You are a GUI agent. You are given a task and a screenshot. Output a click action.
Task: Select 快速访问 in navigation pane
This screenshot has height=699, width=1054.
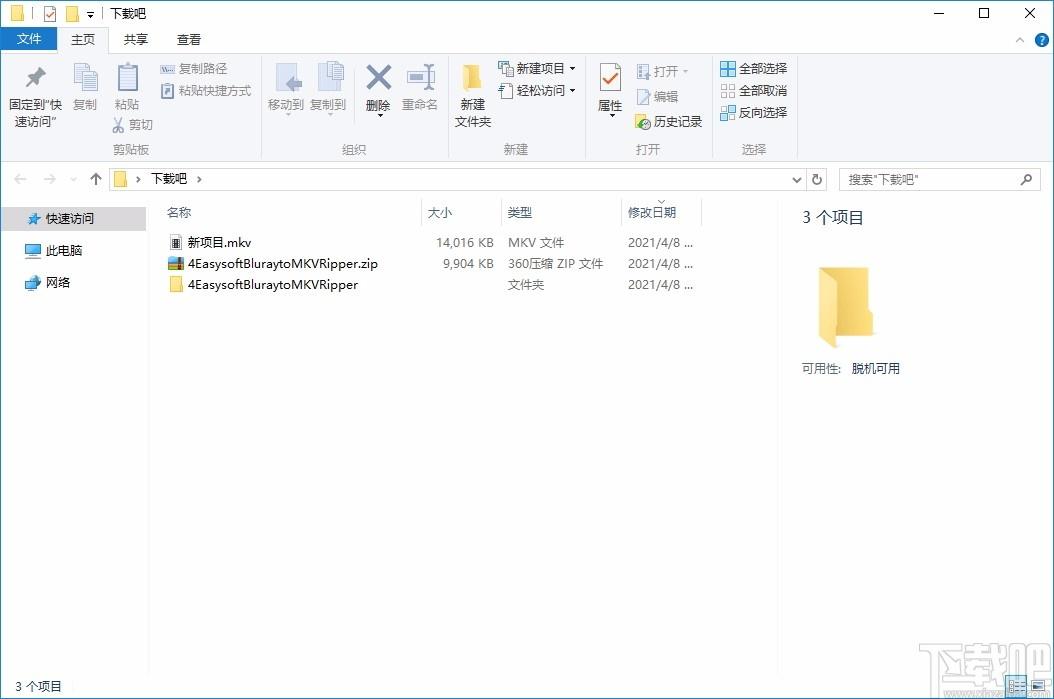click(x=73, y=218)
